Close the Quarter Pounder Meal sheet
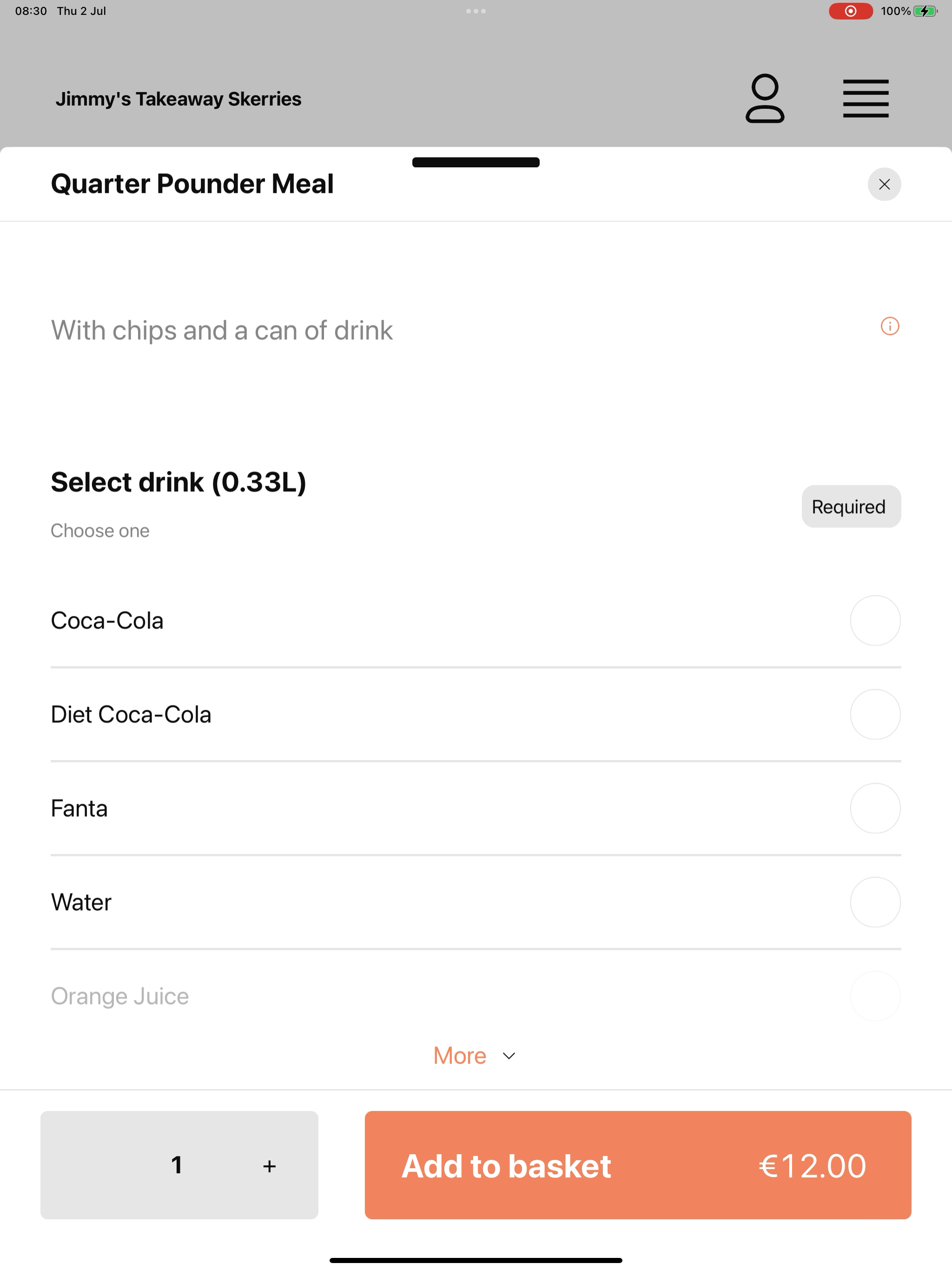Image resolution: width=952 pixels, height=1270 pixels. pyautogui.click(x=884, y=184)
